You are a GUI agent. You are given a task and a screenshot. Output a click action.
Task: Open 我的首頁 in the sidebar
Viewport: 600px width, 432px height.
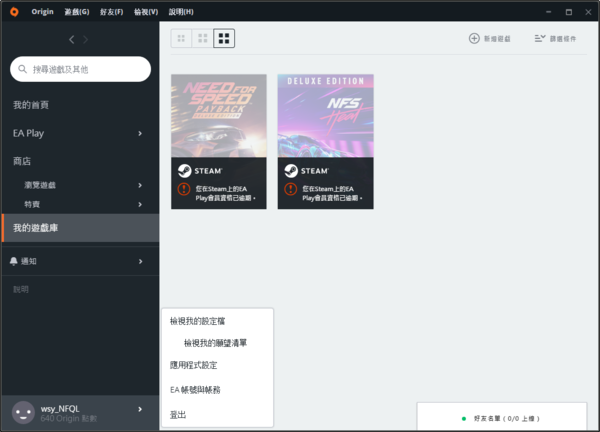[31, 105]
